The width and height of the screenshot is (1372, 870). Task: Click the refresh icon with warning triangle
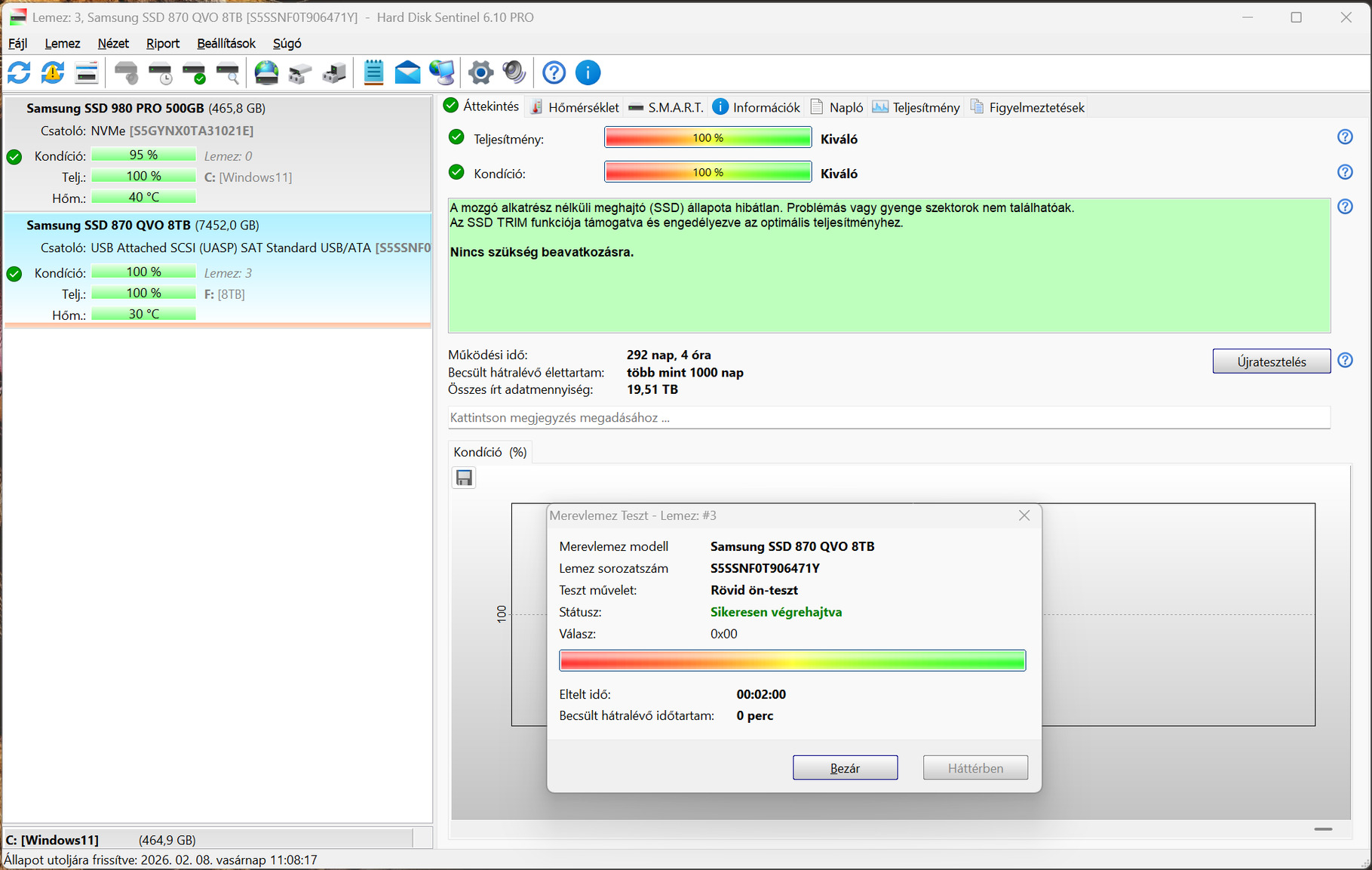point(53,72)
